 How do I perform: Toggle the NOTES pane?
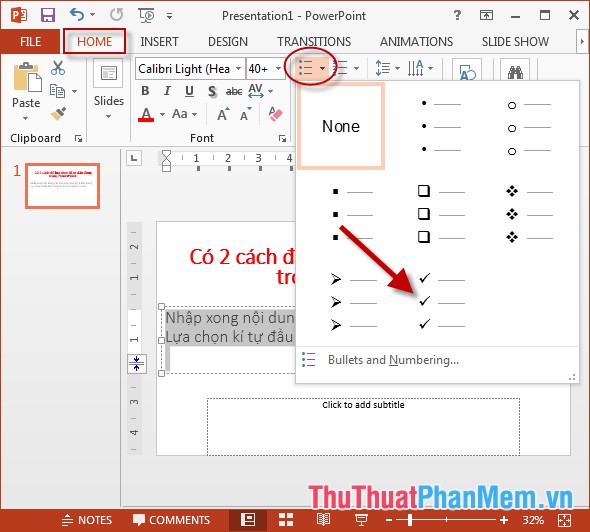[87, 520]
